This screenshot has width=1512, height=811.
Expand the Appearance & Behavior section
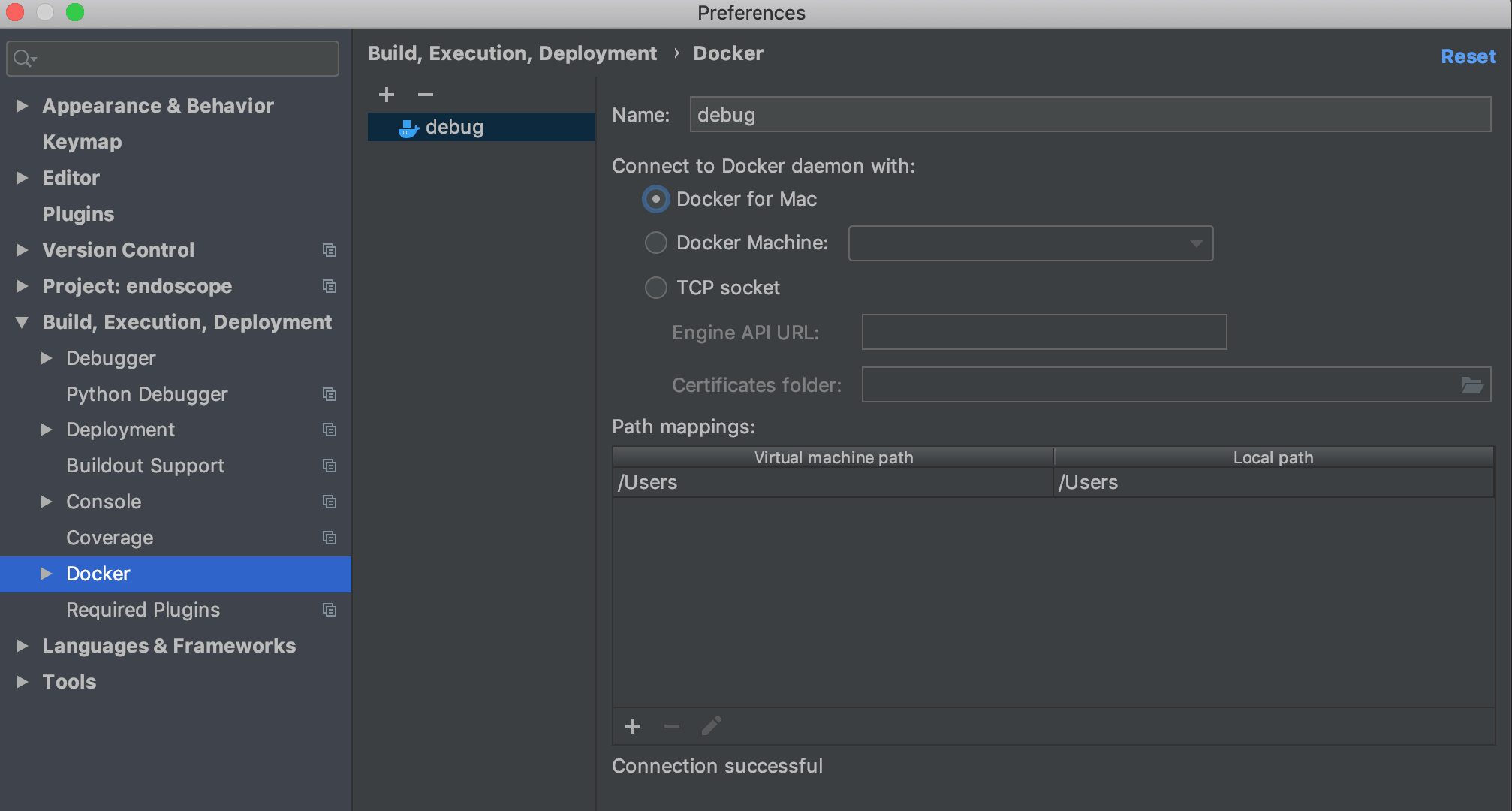tap(22, 106)
